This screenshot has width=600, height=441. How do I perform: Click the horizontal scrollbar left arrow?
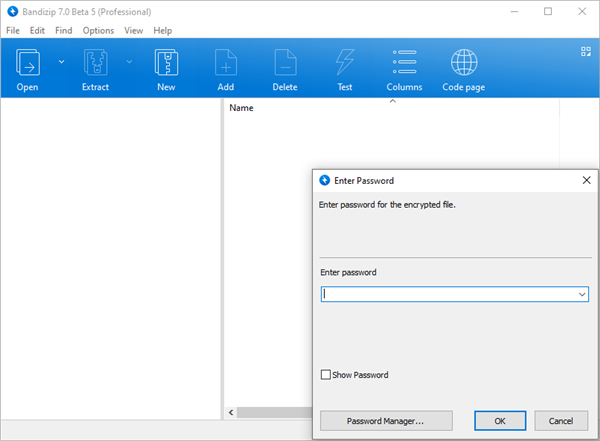[x=232, y=412]
